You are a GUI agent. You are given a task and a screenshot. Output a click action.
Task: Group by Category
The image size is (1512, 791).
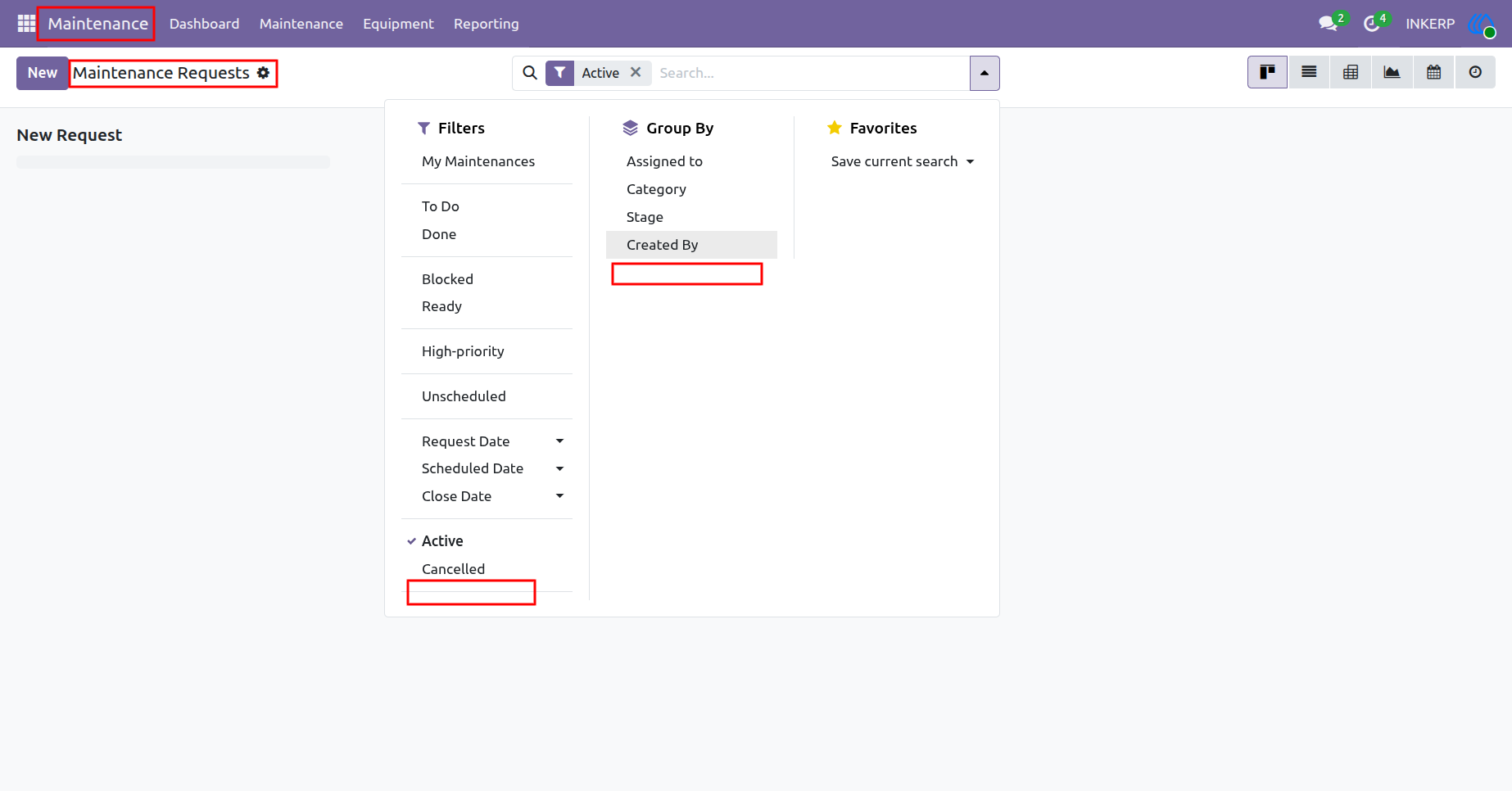tap(691, 189)
